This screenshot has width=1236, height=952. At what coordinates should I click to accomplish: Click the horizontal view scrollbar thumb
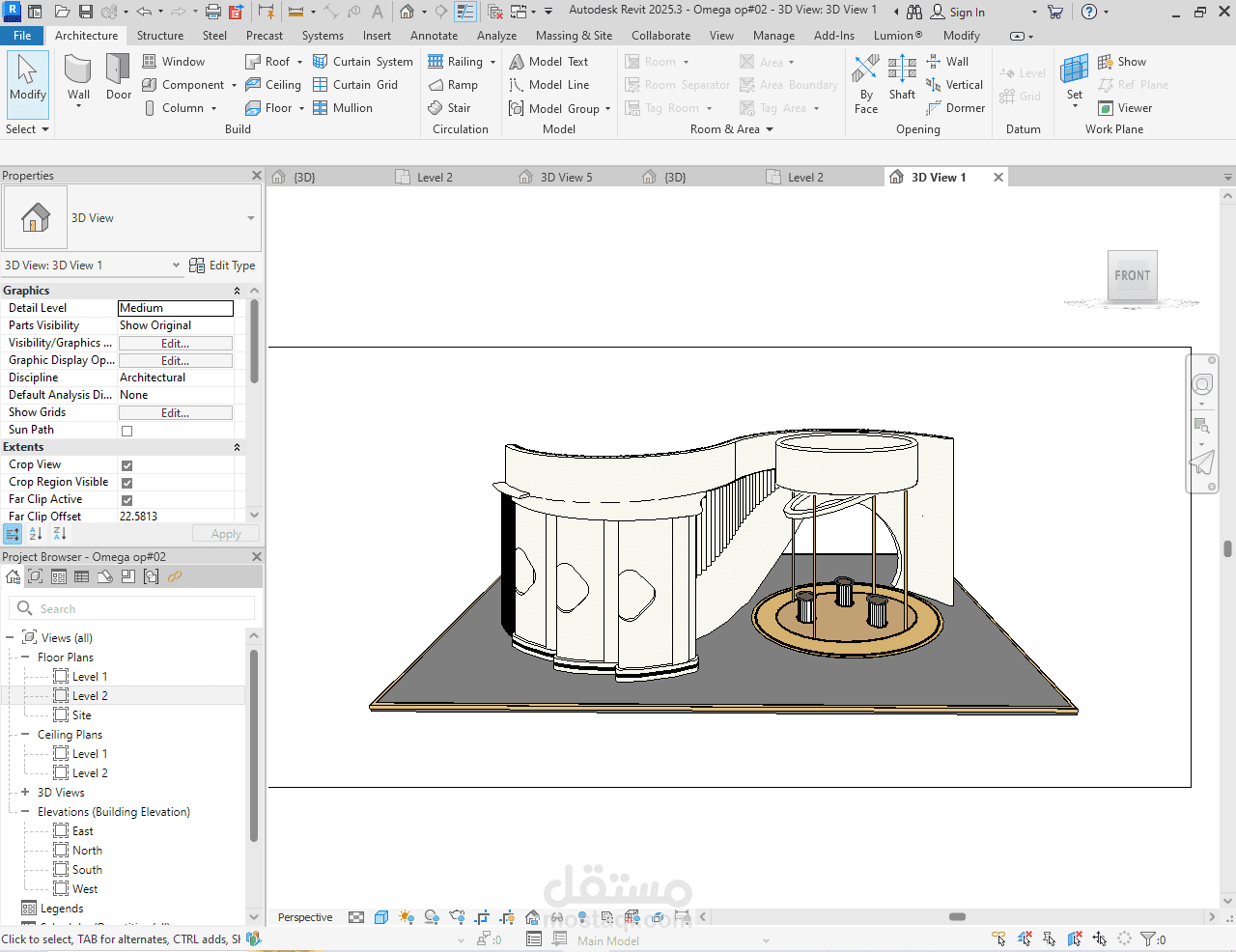(957, 917)
